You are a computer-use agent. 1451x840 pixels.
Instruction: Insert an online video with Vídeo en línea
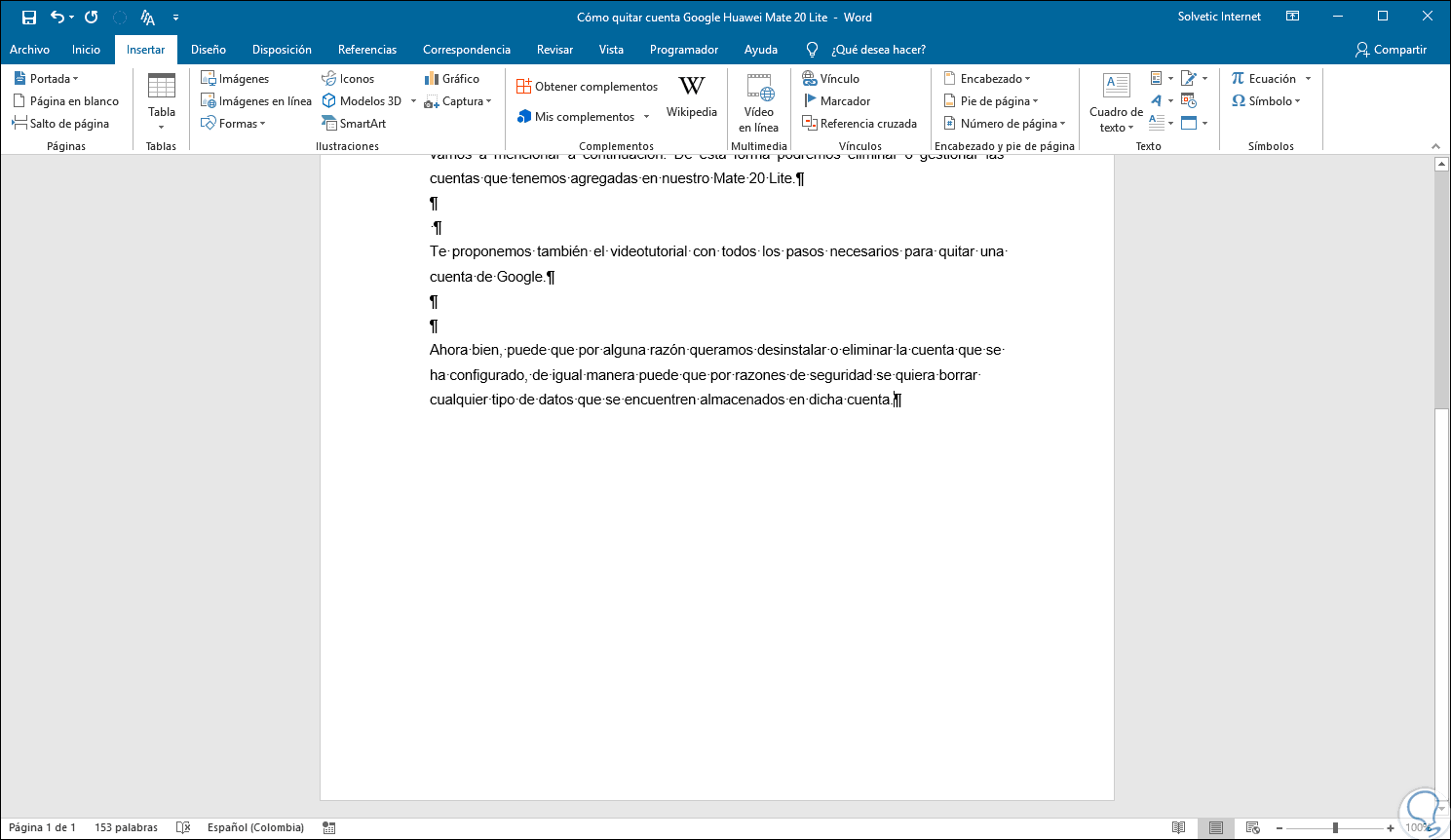759,102
